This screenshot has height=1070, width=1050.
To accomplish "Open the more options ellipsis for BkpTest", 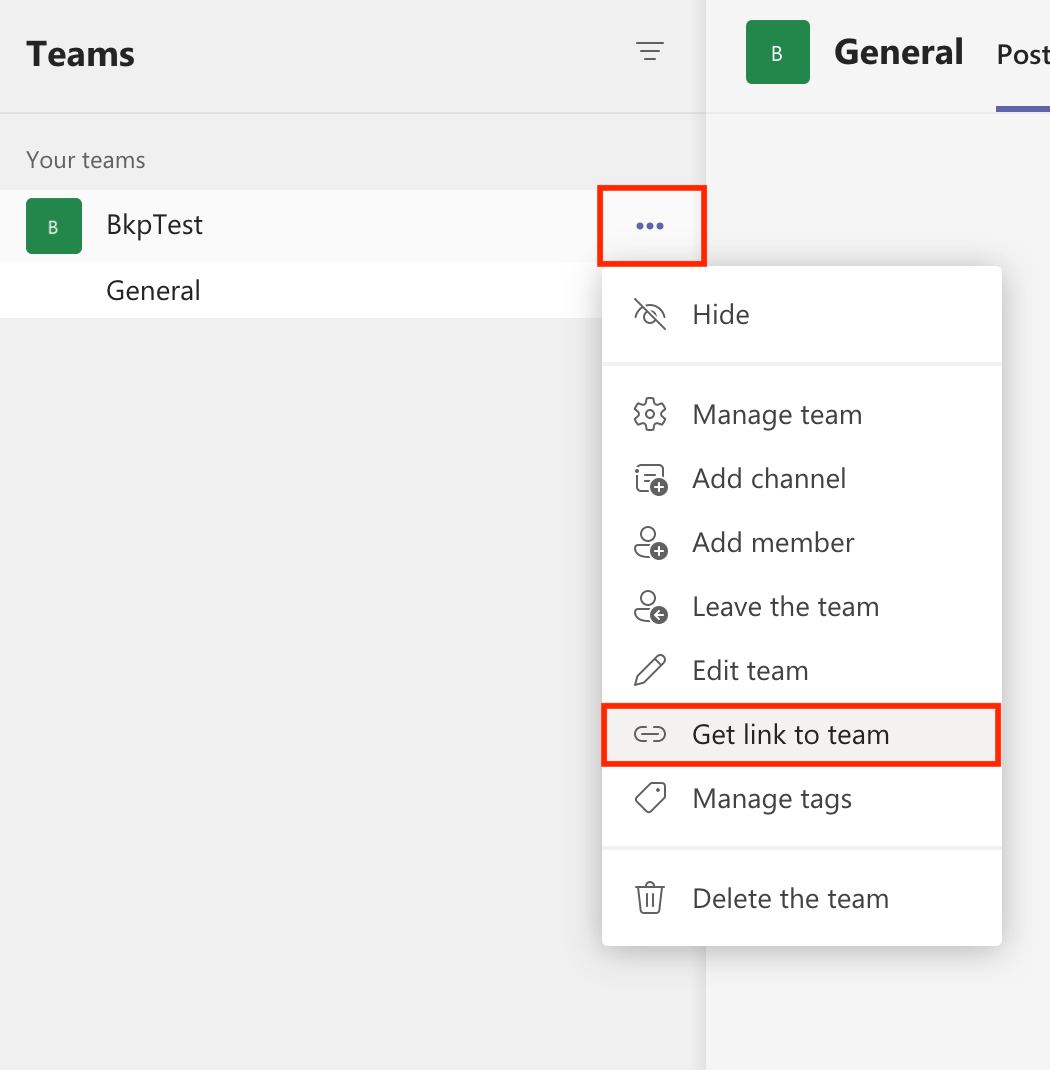I will tap(651, 225).
